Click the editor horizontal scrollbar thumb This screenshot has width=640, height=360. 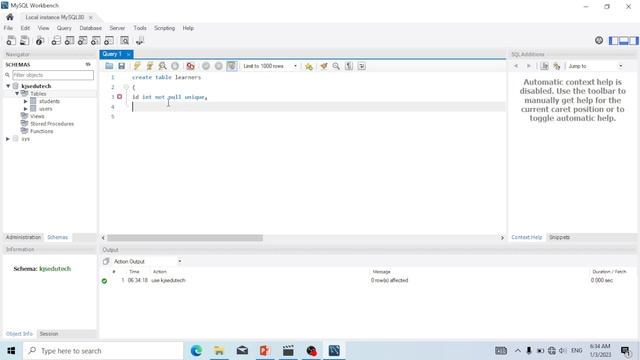coord(185,238)
